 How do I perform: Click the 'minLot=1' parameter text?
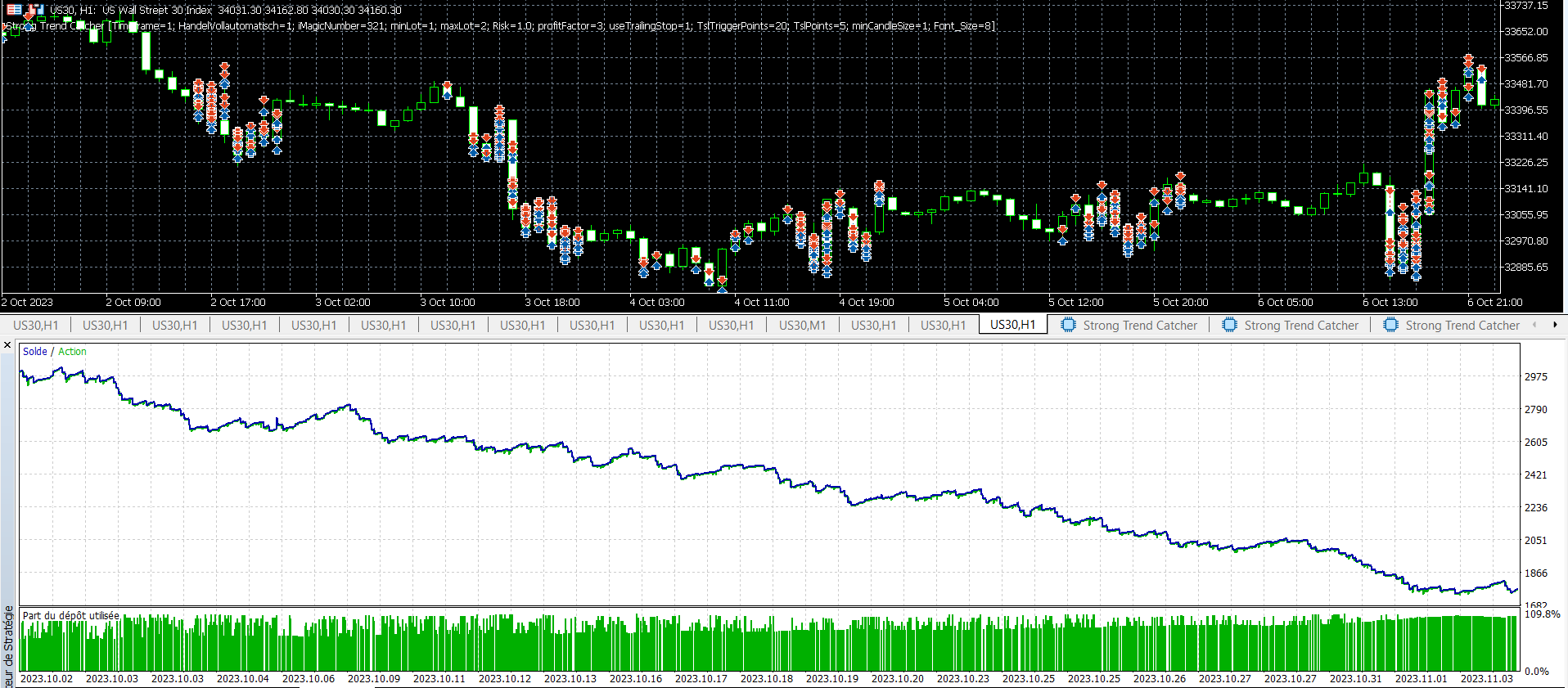click(x=412, y=26)
